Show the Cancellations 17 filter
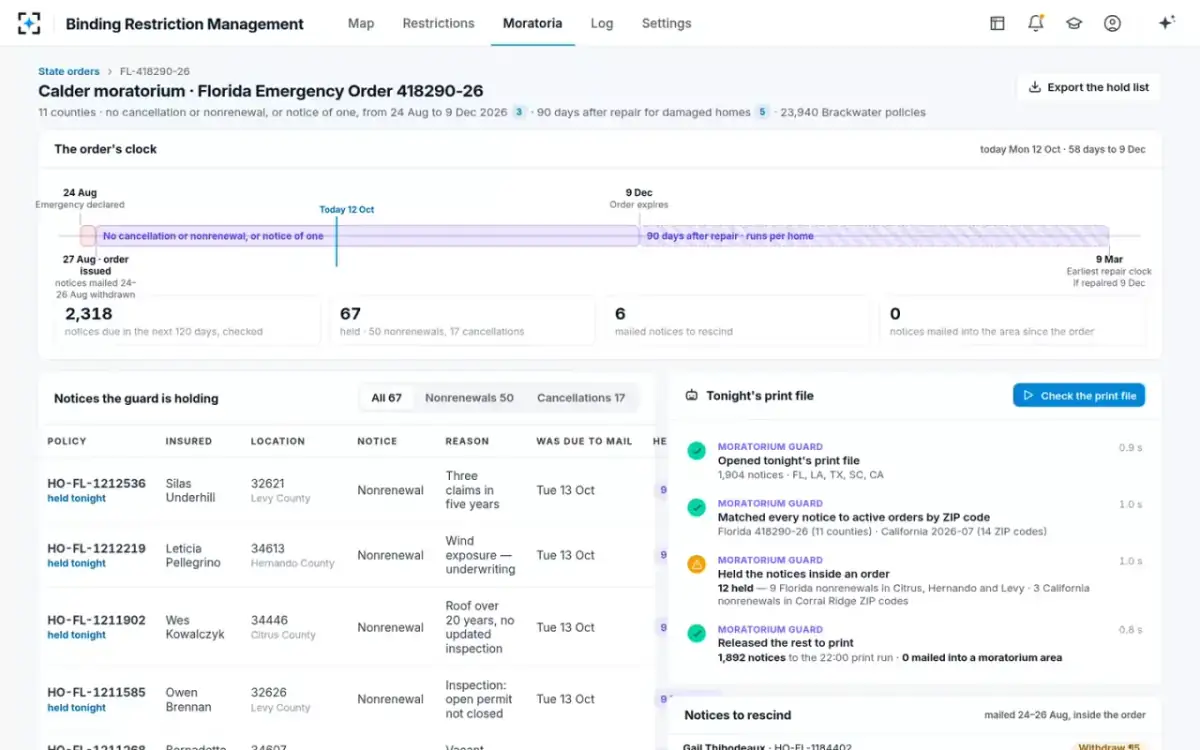Image resolution: width=1200 pixels, height=750 pixels. [x=581, y=398]
